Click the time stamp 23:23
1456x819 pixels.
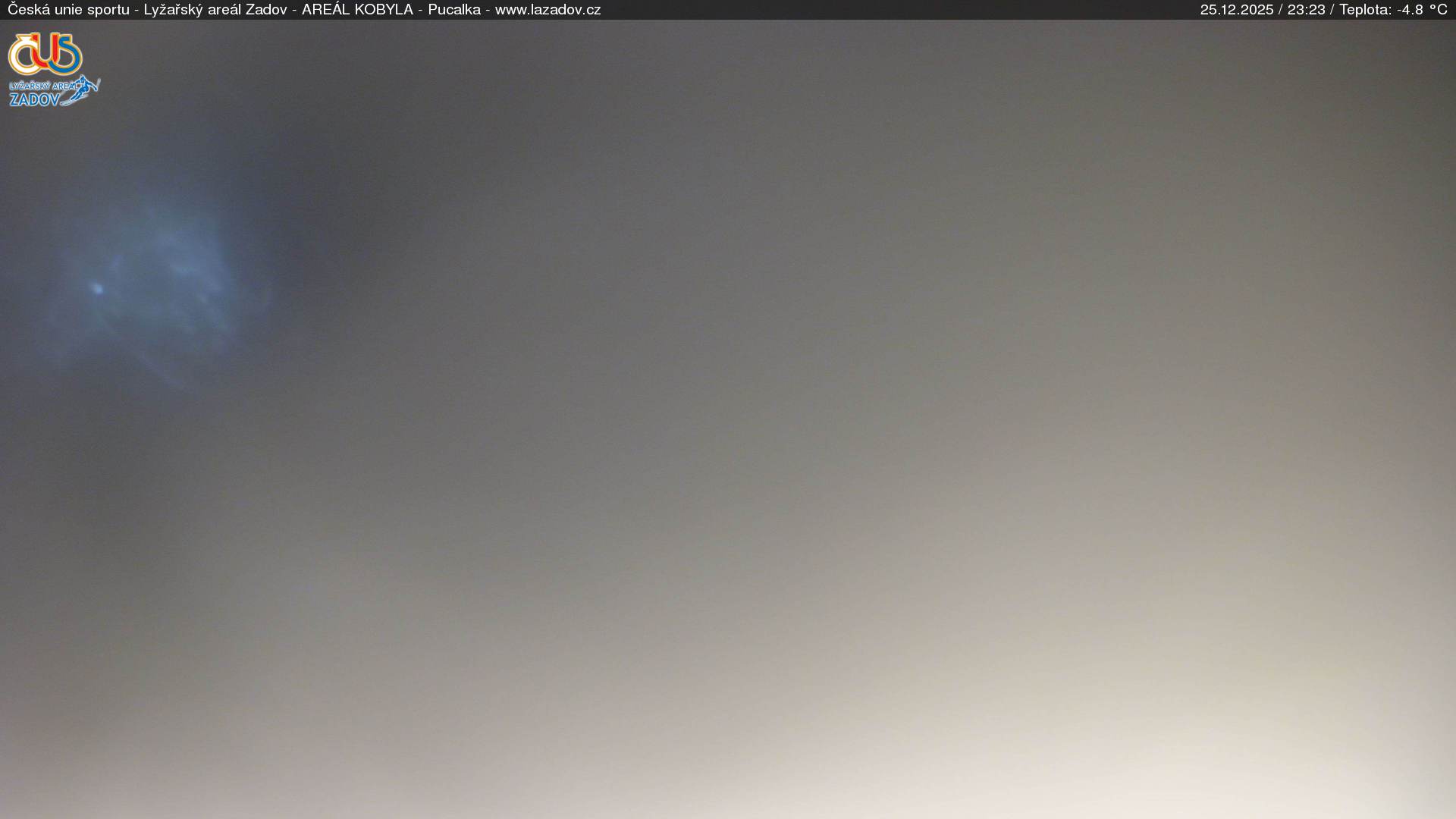[x=1306, y=10]
